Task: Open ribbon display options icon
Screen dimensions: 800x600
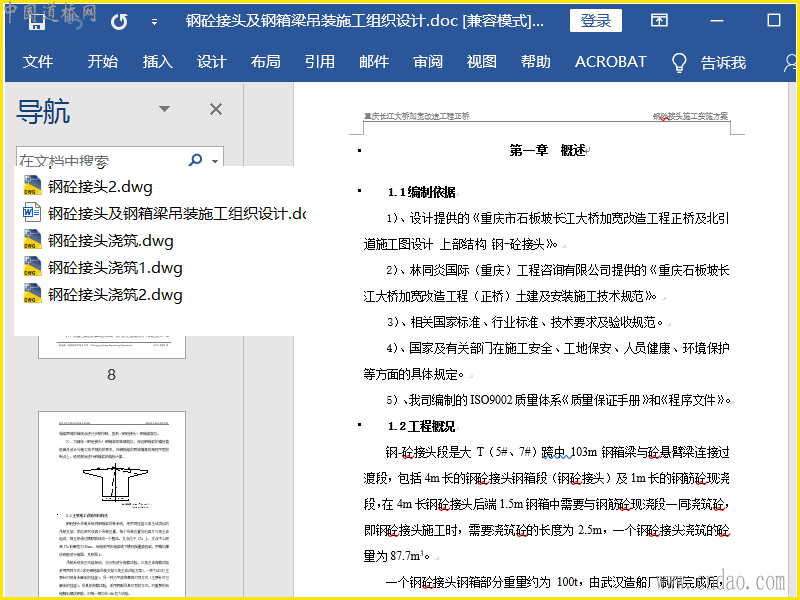Action: pos(659,20)
